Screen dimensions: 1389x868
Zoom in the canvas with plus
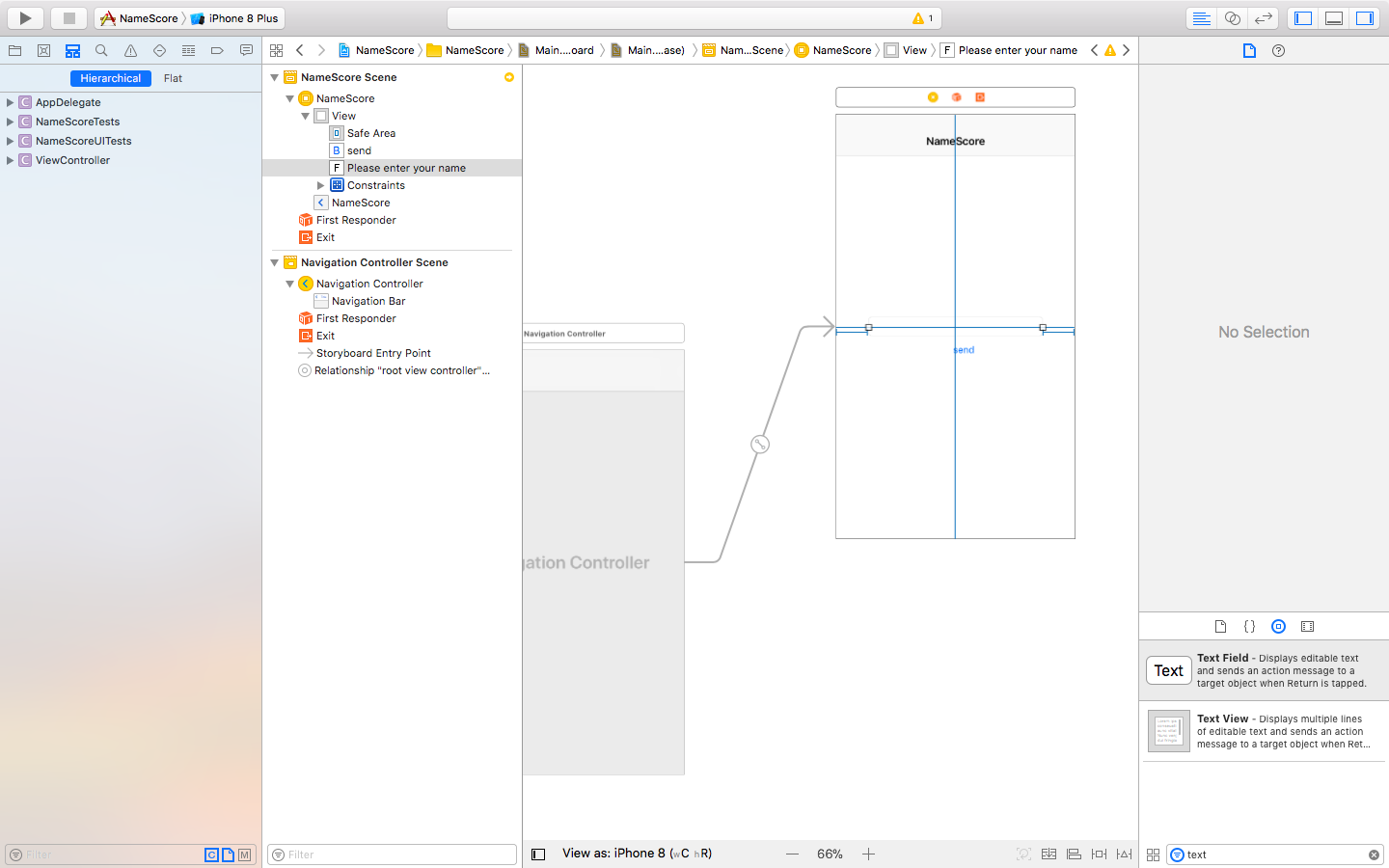(x=868, y=854)
